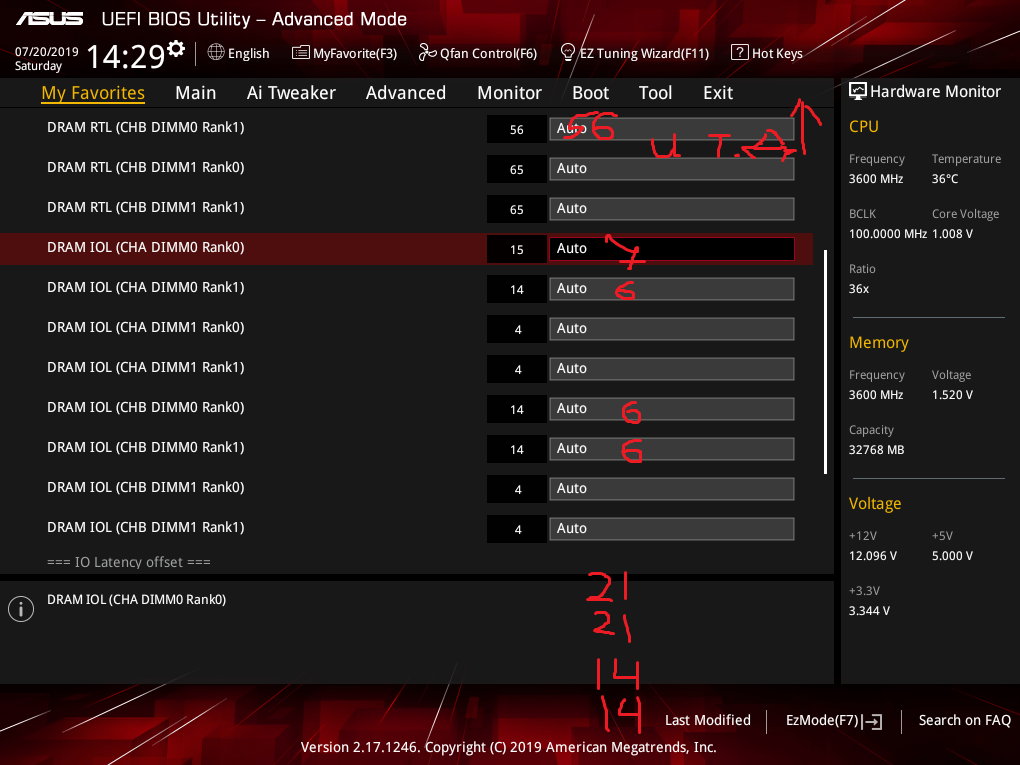Open the Monitor tab
Image resolution: width=1020 pixels, height=765 pixels.
[x=509, y=92]
